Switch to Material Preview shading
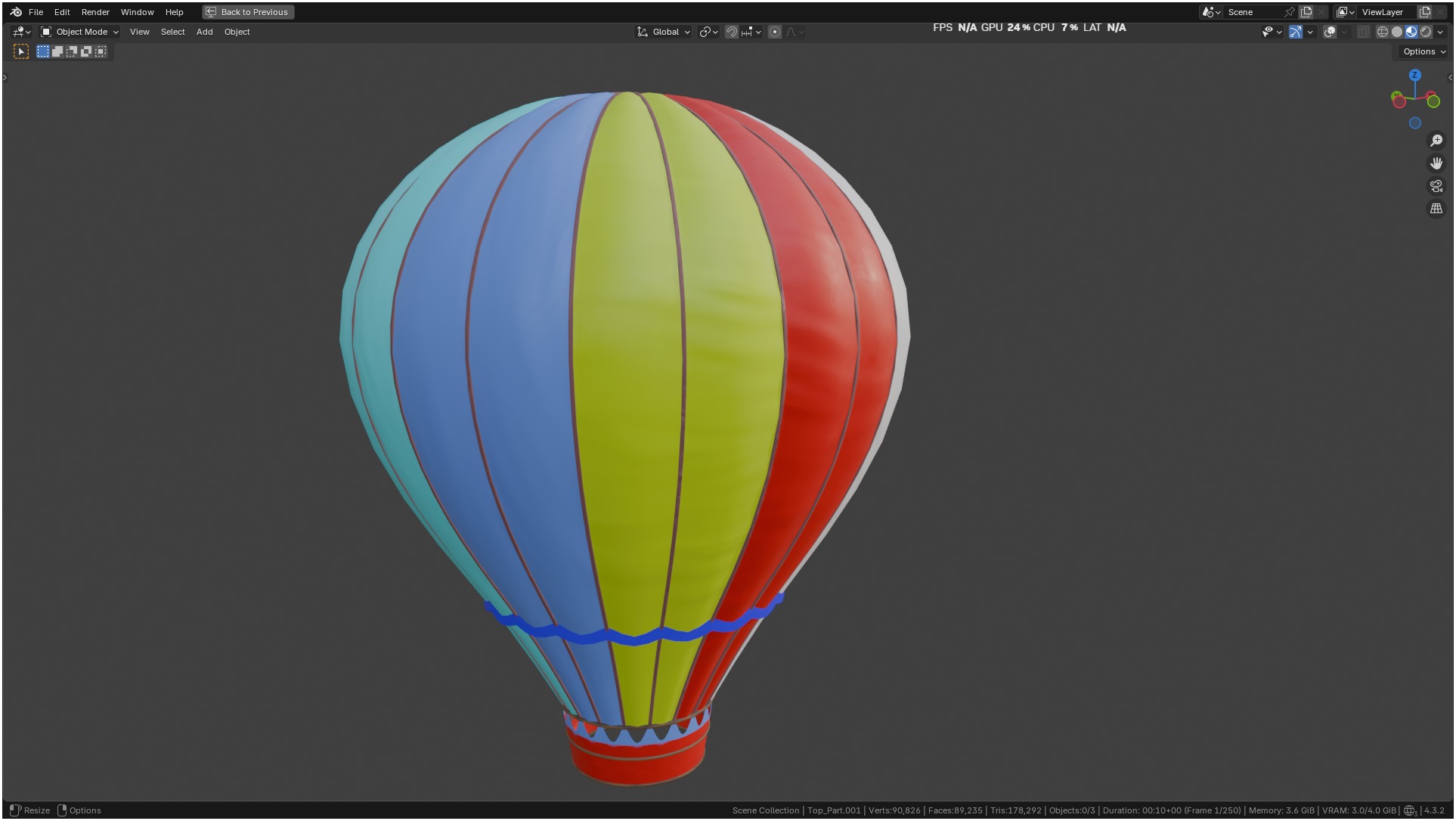The image size is (1456, 821). point(1411,32)
